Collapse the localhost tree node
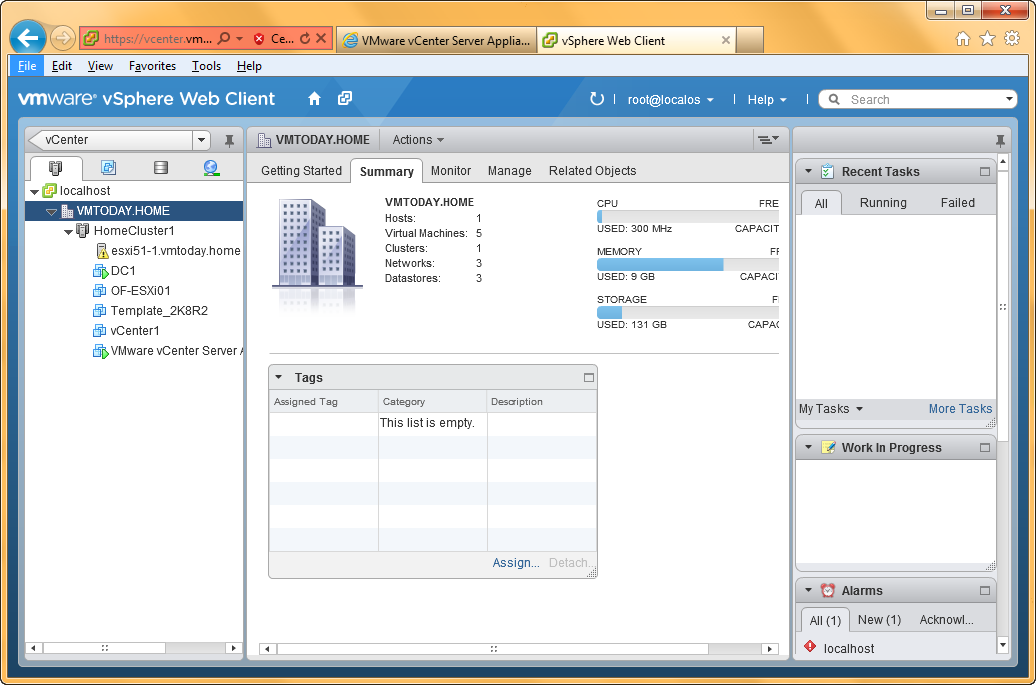 34,192
